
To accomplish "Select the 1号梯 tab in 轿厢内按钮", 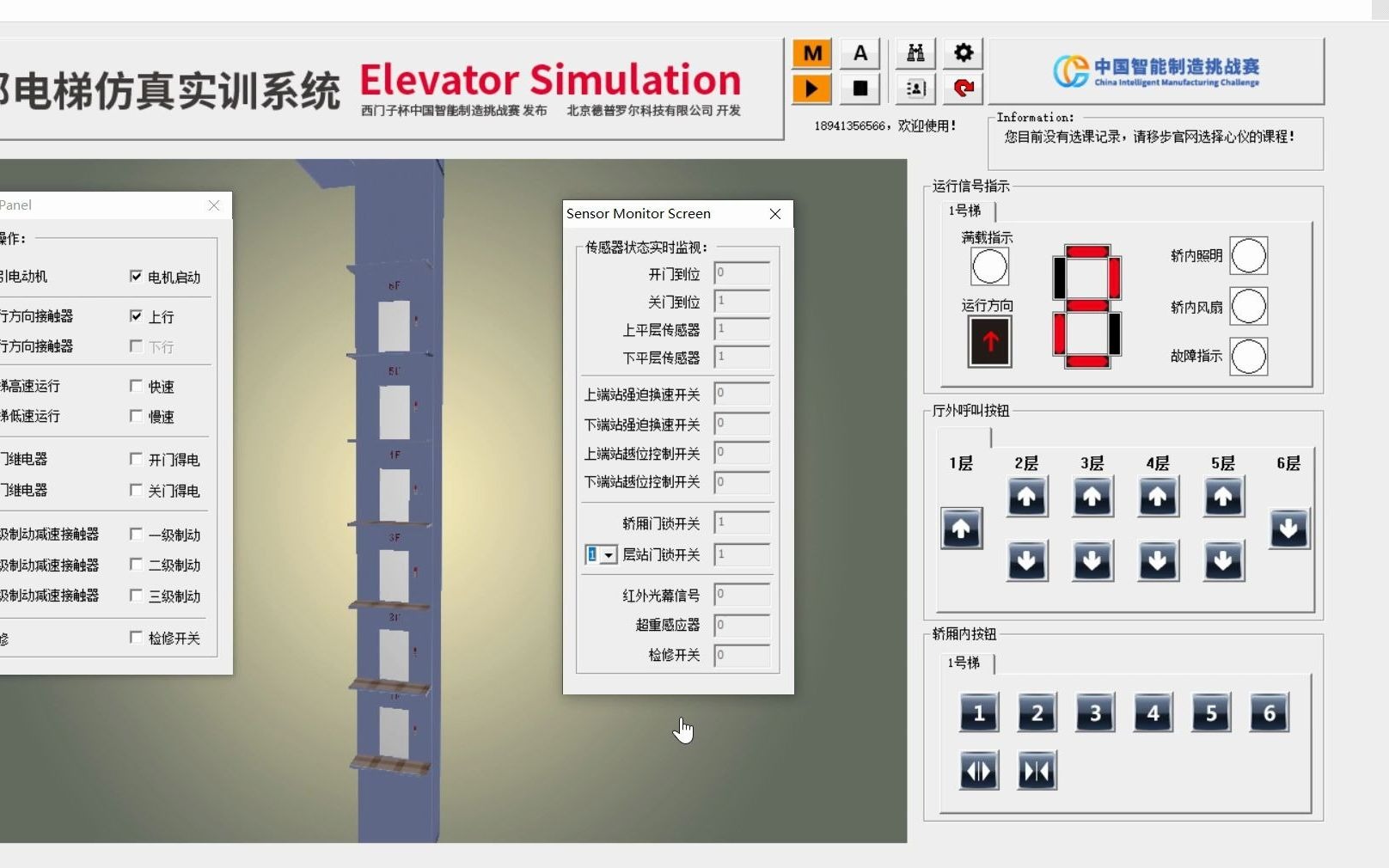I will [x=964, y=663].
